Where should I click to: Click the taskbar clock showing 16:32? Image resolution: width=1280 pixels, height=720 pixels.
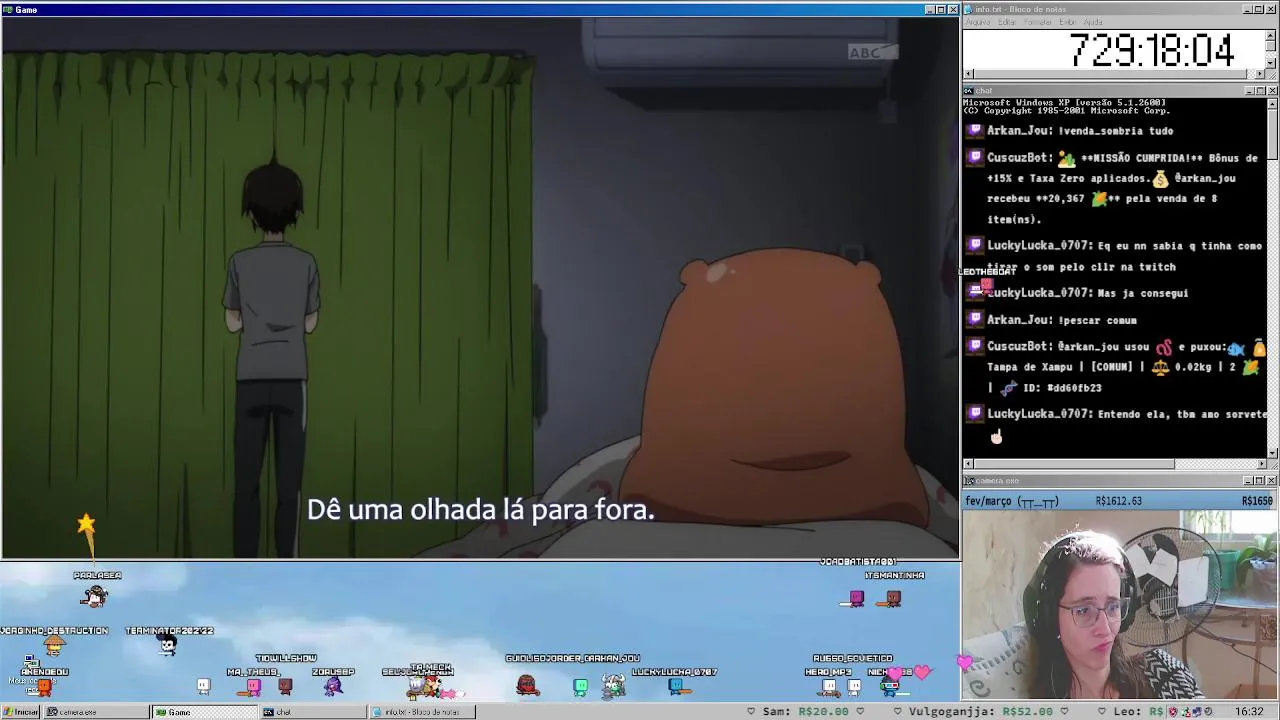pos(1249,712)
